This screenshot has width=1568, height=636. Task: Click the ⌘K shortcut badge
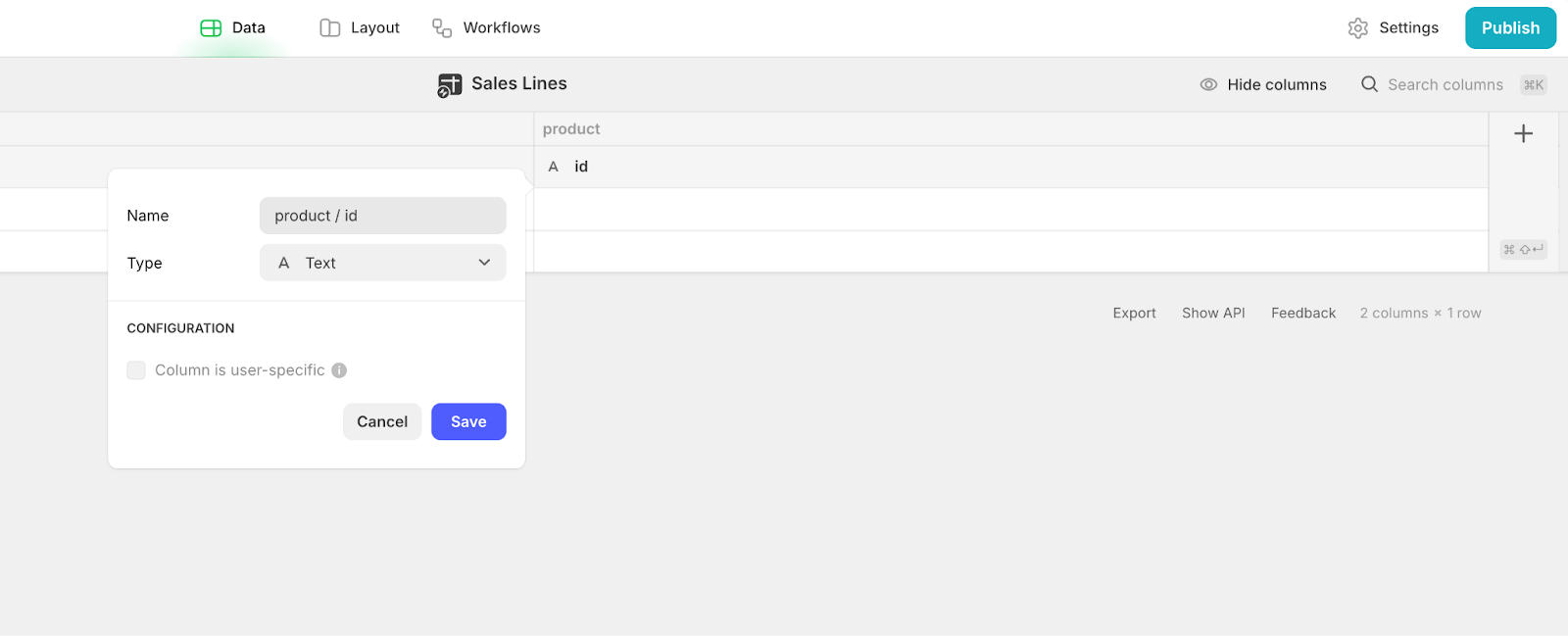[x=1534, y=85]
